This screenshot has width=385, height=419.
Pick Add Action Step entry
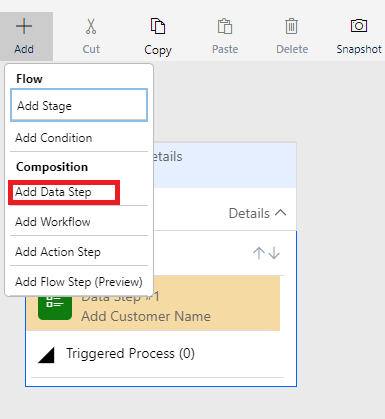79,252
